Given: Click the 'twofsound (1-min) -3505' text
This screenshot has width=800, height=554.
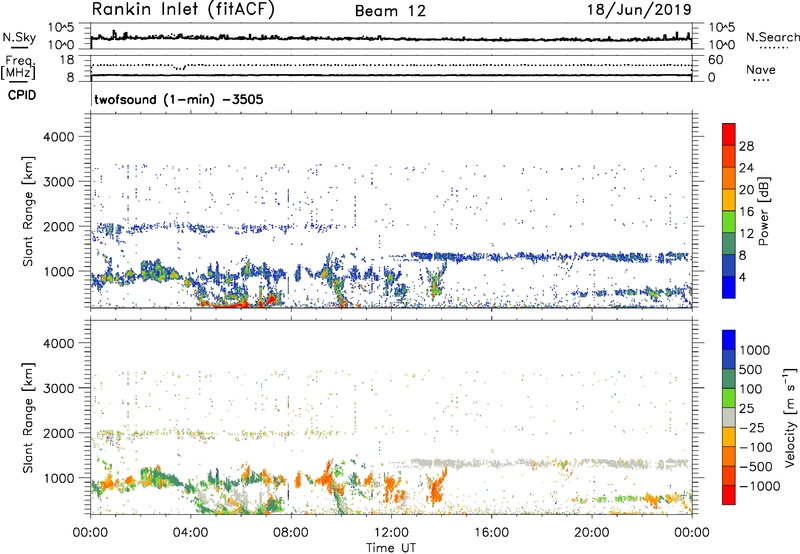Looking at the screenshot, I should [x=179, y=99].
